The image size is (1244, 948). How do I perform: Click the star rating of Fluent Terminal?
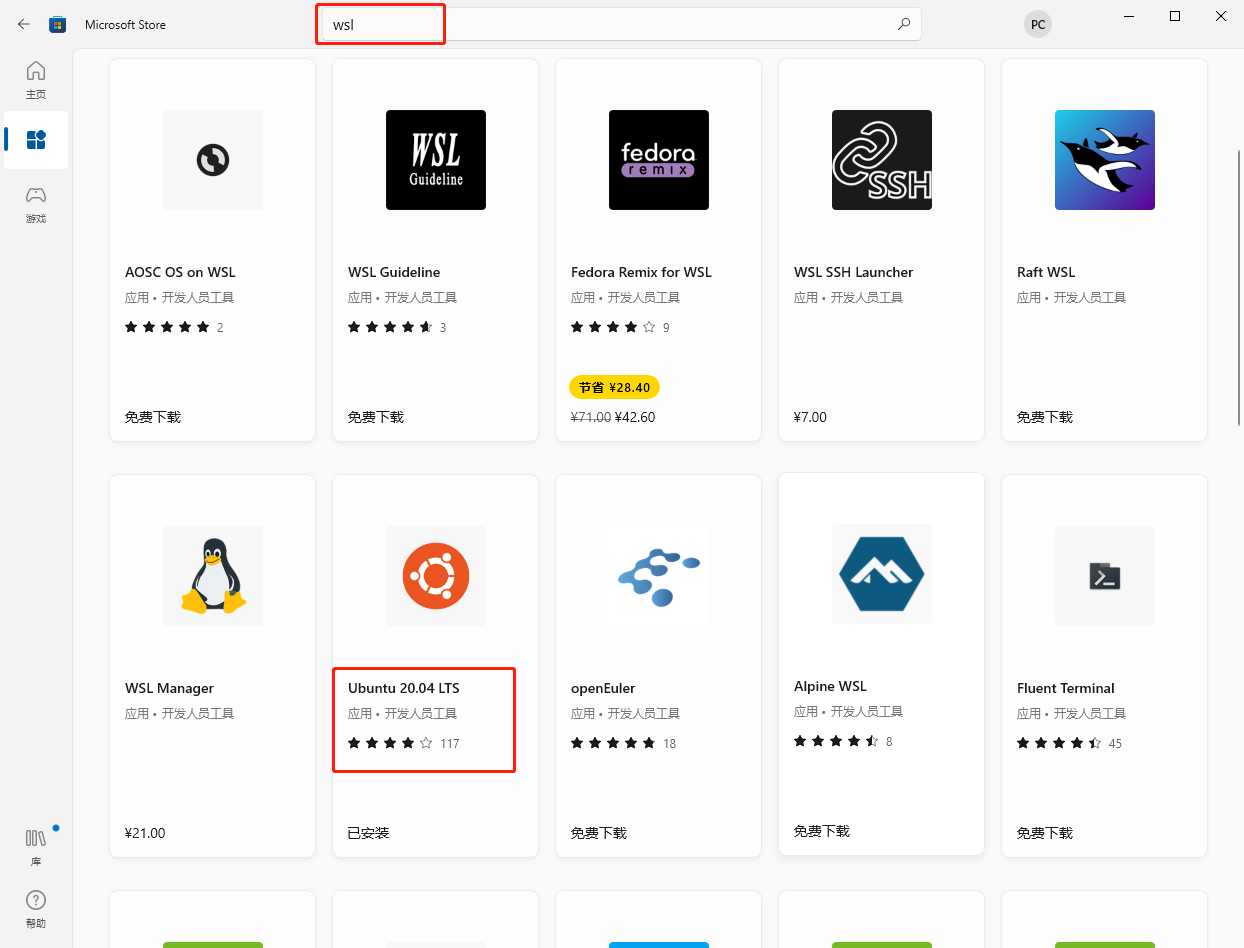(1059, 743)
